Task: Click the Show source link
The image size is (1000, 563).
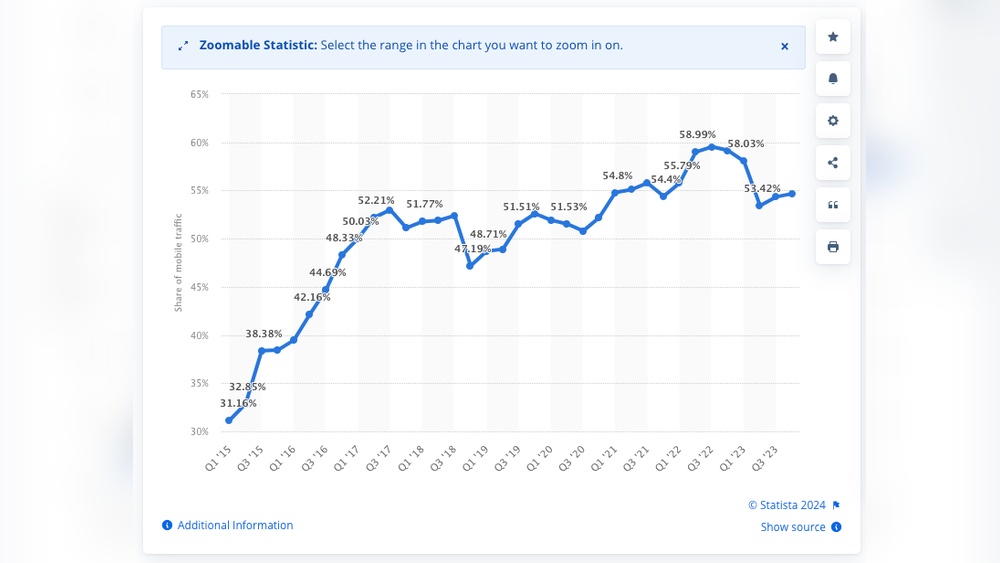Action: [793, 527]
